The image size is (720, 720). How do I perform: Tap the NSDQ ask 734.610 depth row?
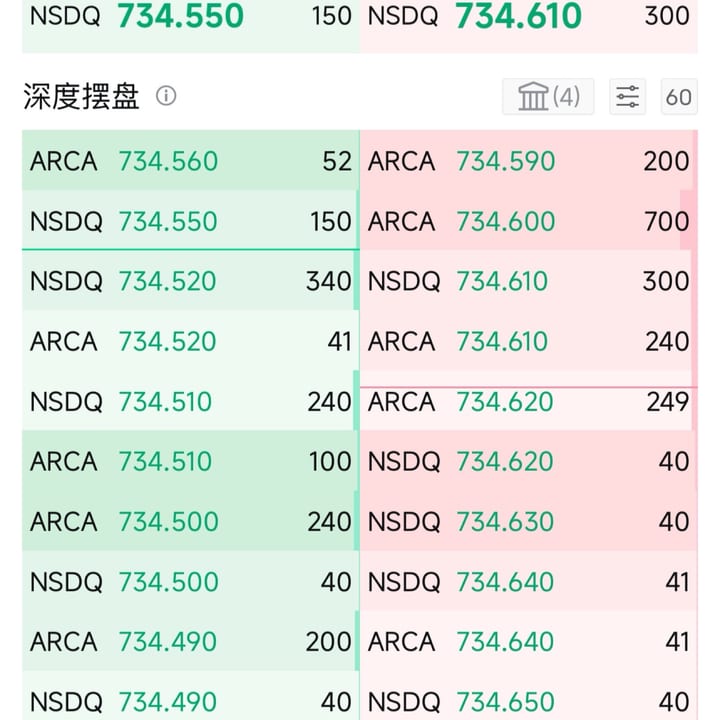[529, 281]
